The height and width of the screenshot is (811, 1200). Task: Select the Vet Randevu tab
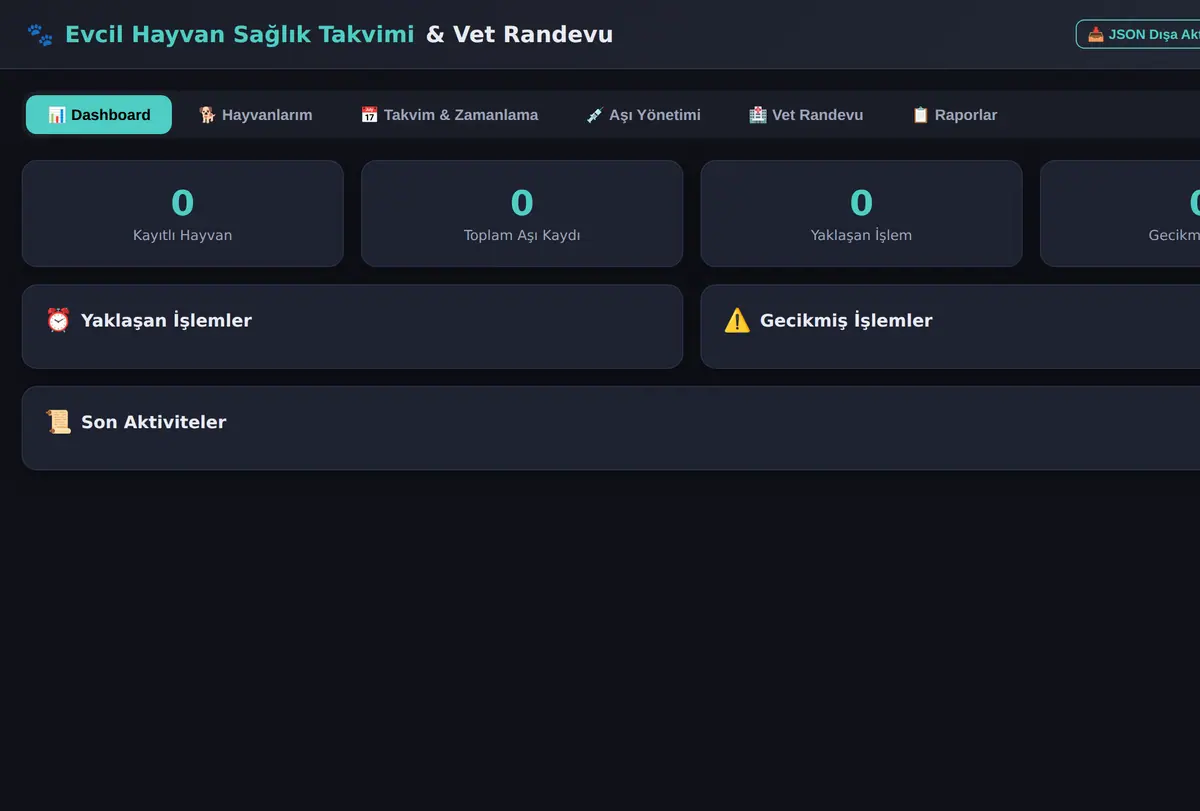tap(806, 115)
